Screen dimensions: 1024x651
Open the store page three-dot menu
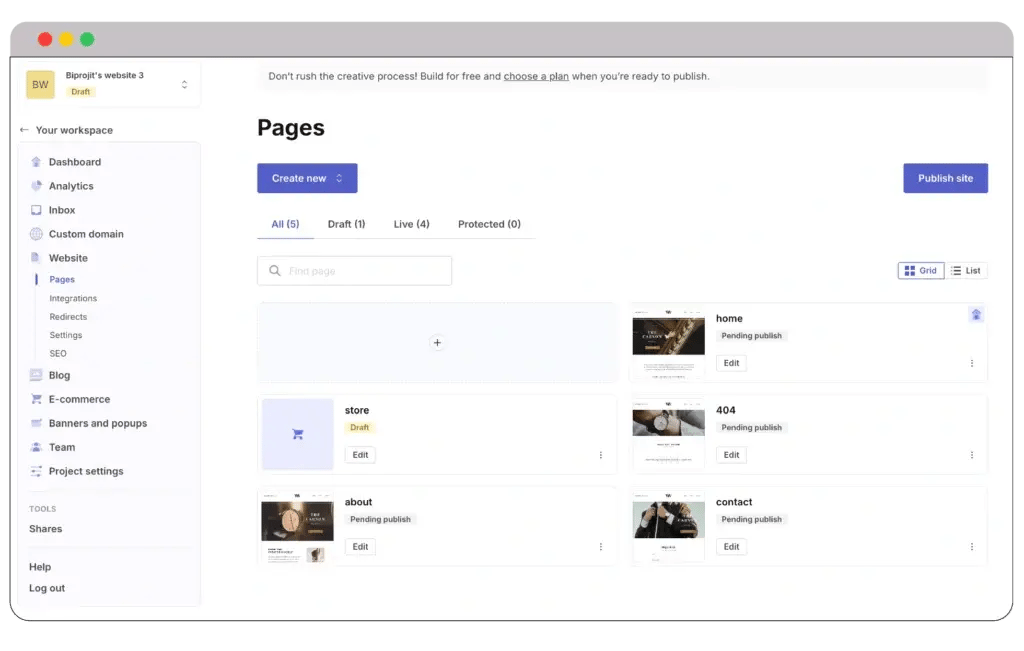(x=601, y=455)
